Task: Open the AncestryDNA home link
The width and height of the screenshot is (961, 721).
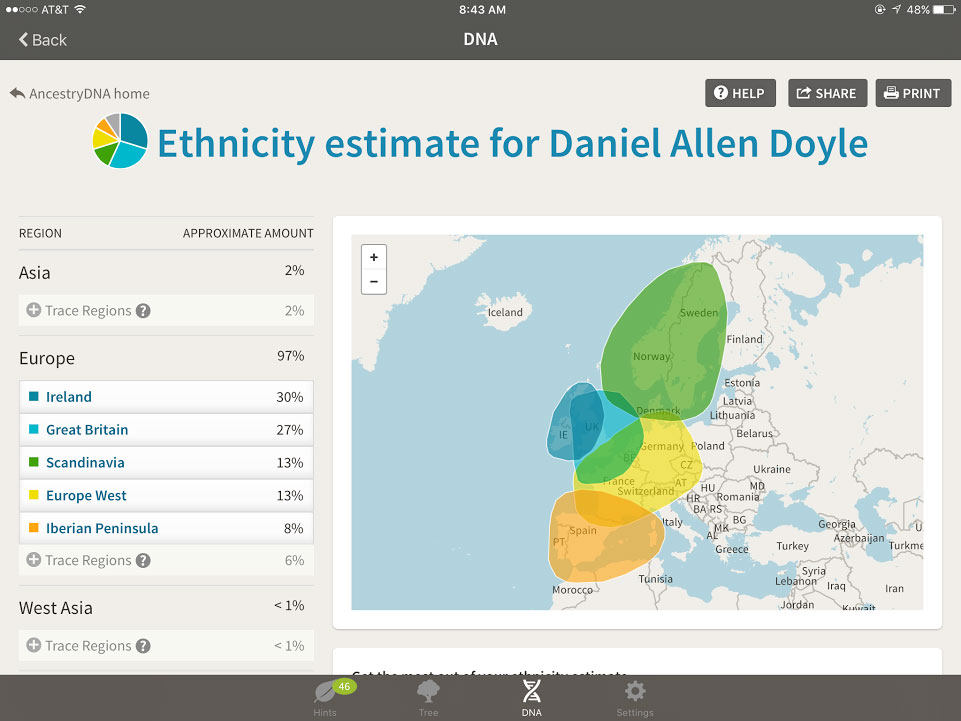Action: pos(80,94)
